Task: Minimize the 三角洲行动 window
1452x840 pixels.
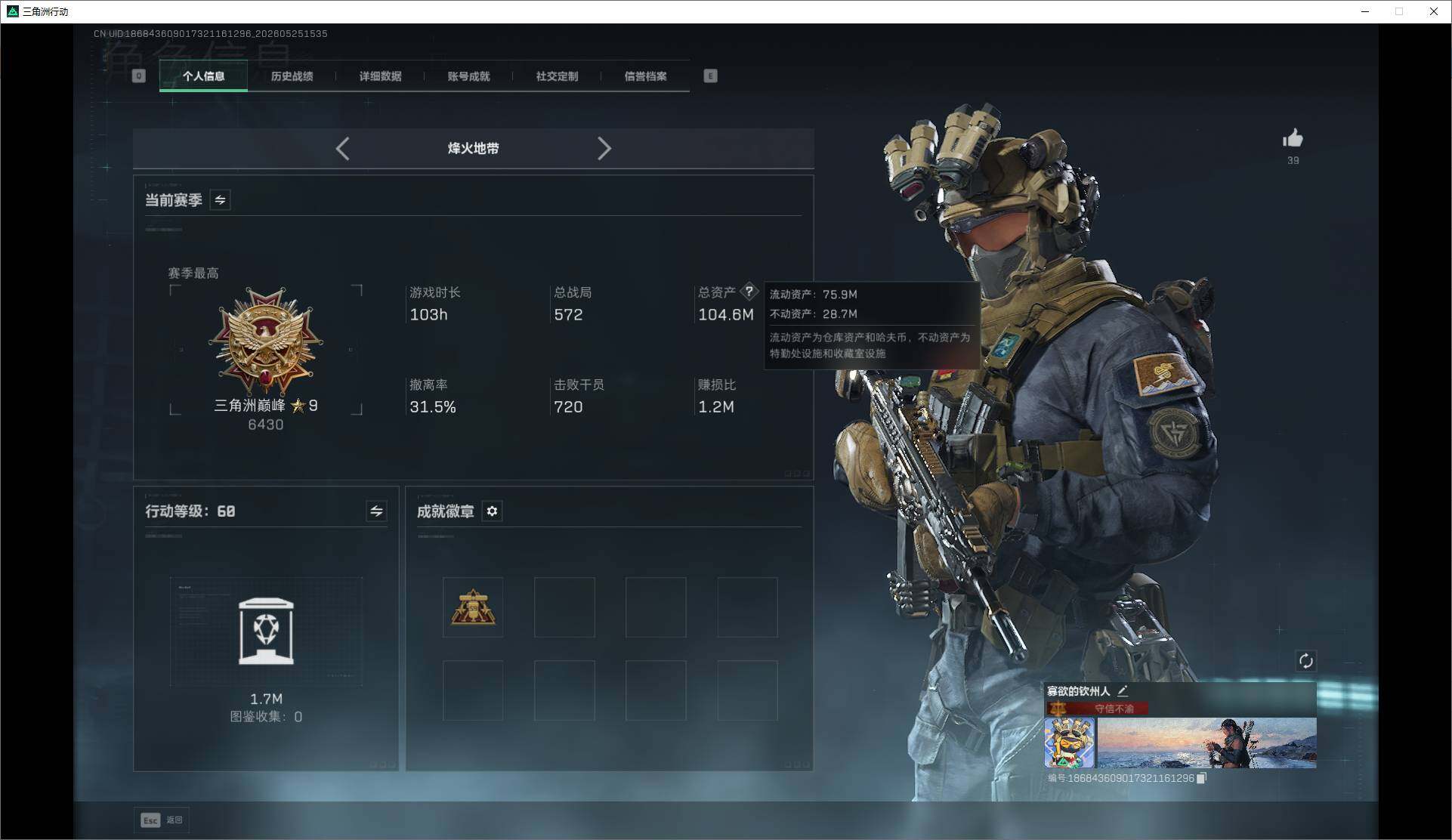Action: (x=1365, y=11)
